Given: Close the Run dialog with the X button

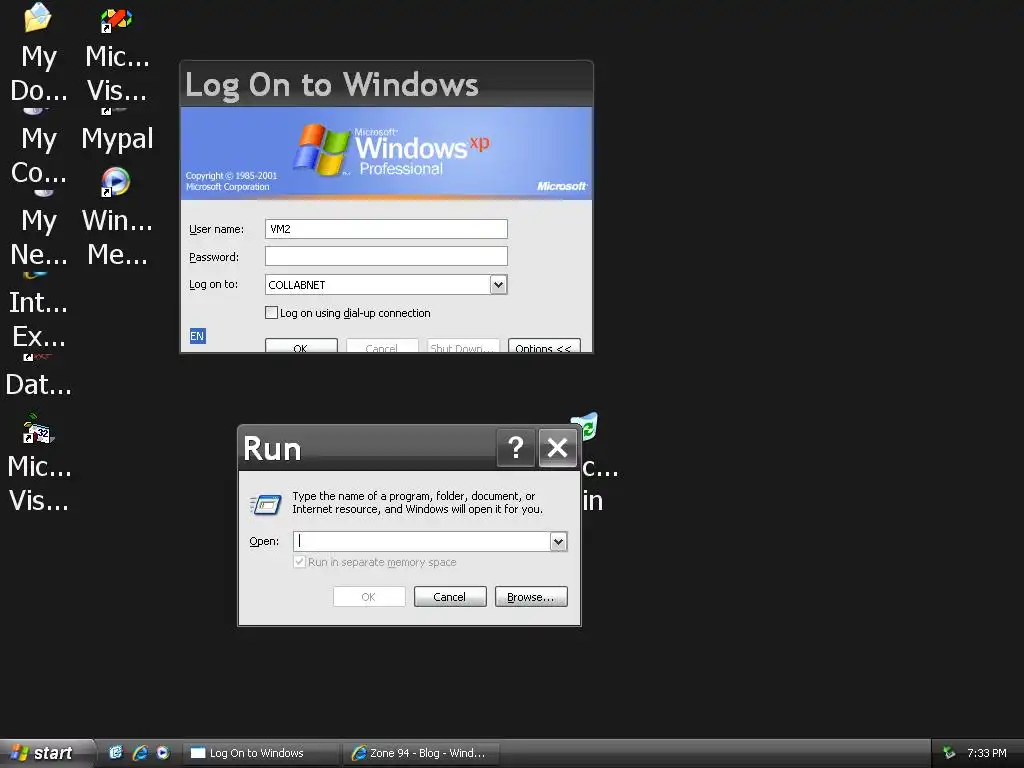Looking at the screenshot, I should 558,448.
